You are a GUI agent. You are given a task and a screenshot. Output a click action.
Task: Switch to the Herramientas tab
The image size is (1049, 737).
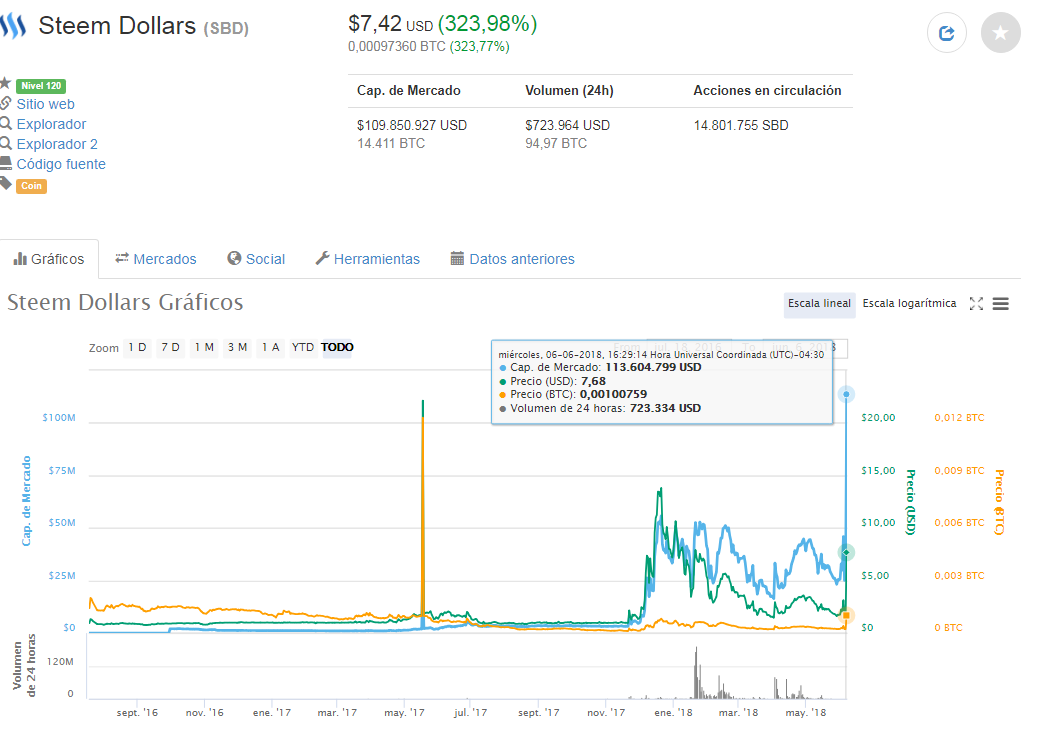tap(368, 259)
